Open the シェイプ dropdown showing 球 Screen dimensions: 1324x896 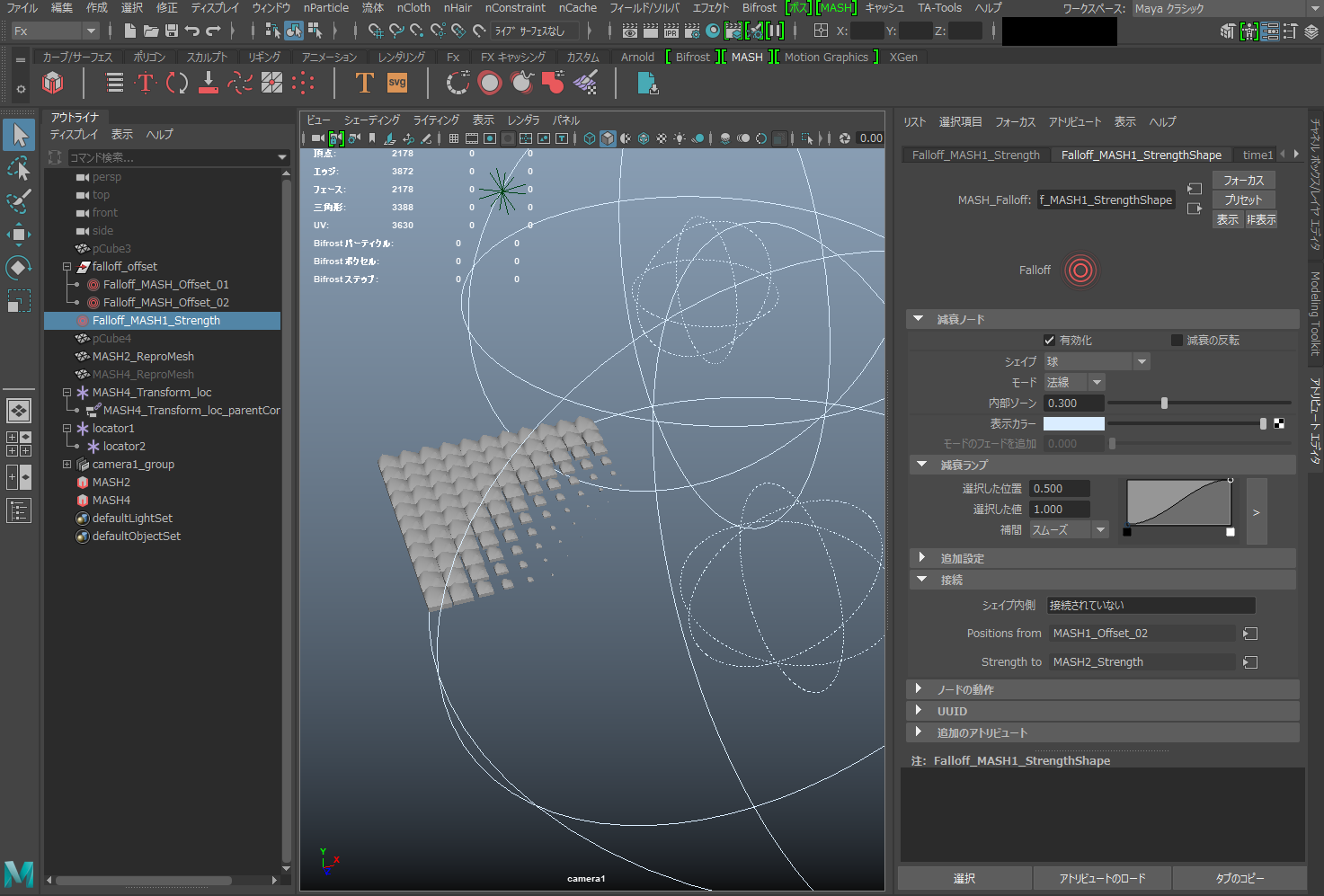pos(1097,361)
